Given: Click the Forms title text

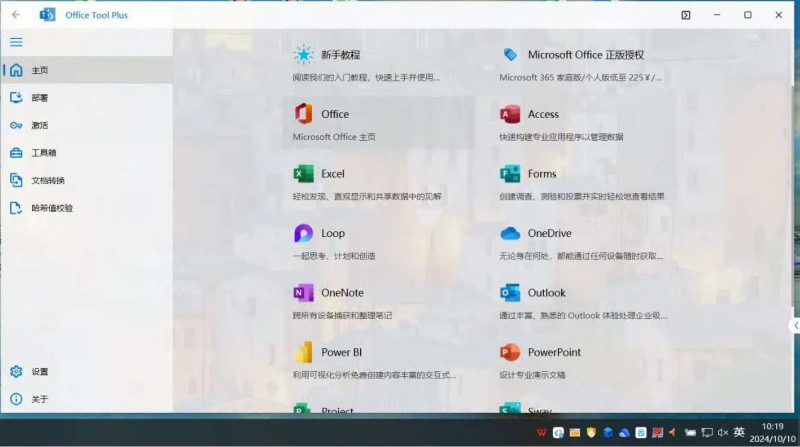Looking at the screenshot, I should tap(542, 173).
